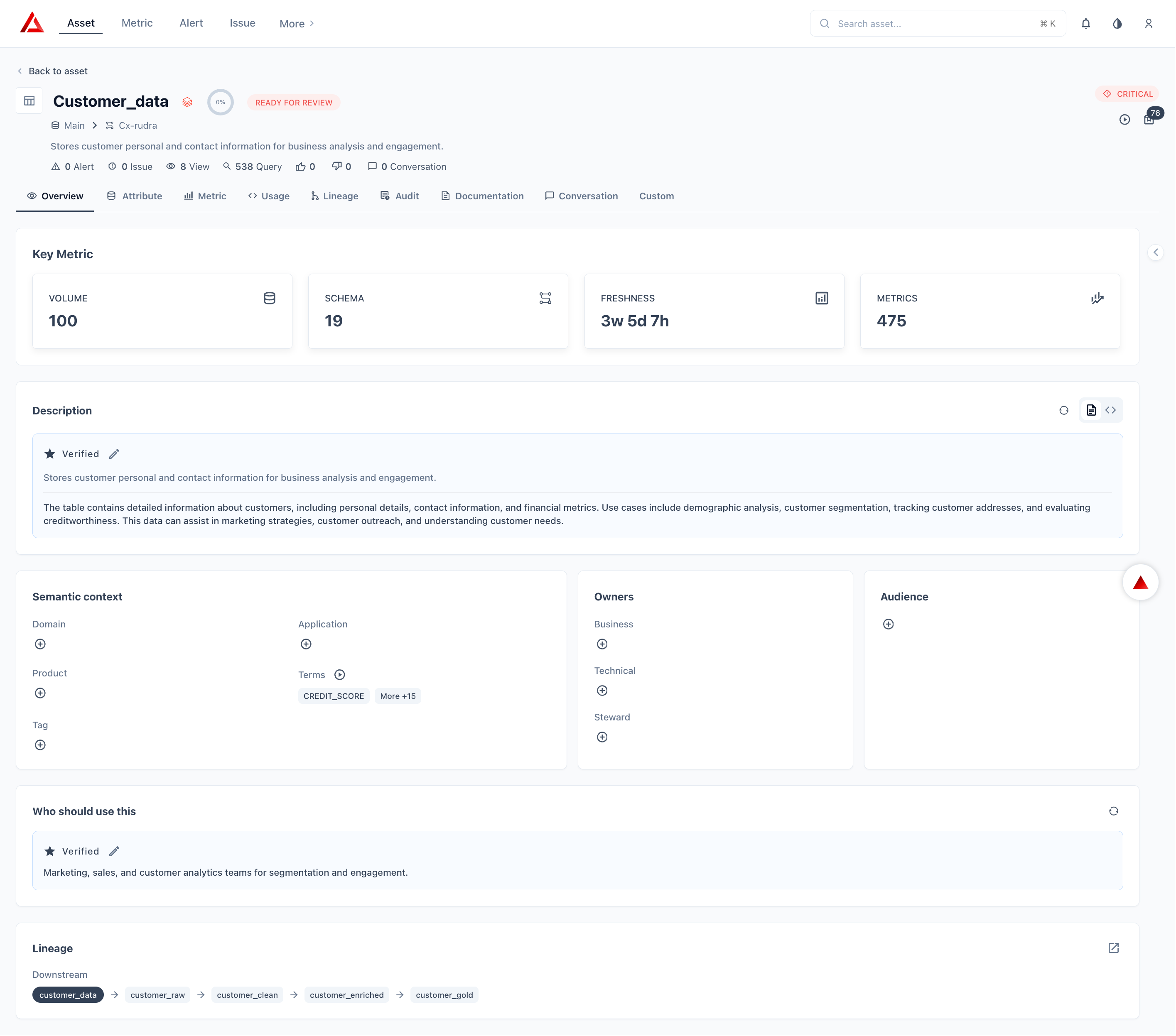Click the play icon next to Terms
The height and width of the screenshot is (1036, 1176).
click(340, 675)
